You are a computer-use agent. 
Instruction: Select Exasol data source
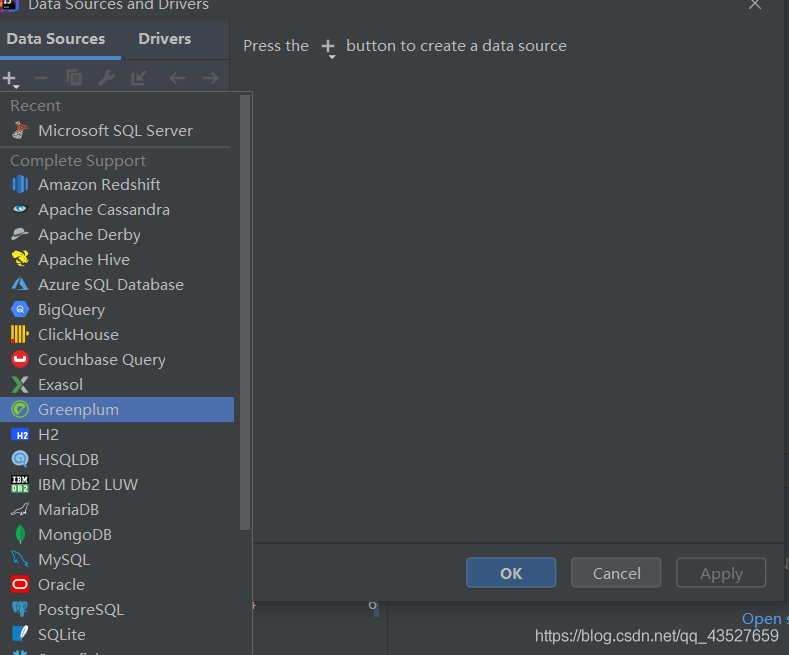pyautogui.click(x=117, y=384)
